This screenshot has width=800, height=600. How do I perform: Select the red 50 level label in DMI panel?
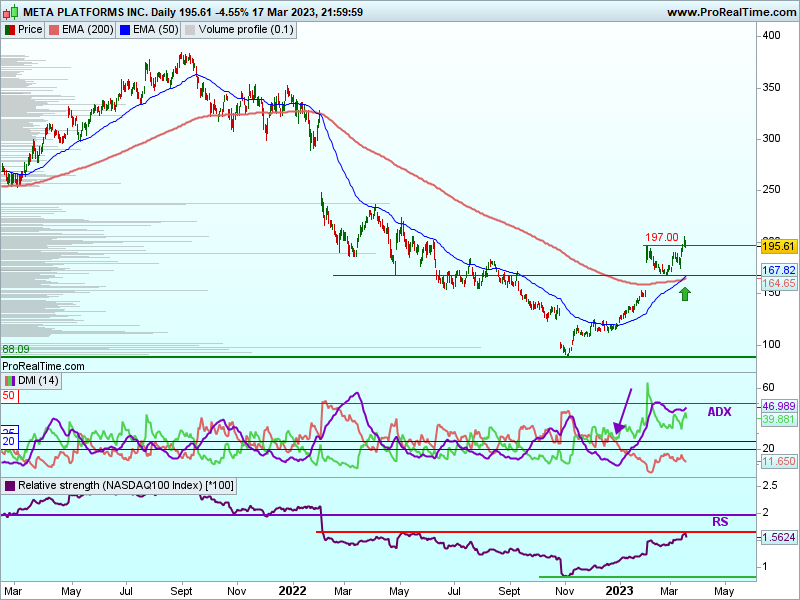tap(9, 396)
